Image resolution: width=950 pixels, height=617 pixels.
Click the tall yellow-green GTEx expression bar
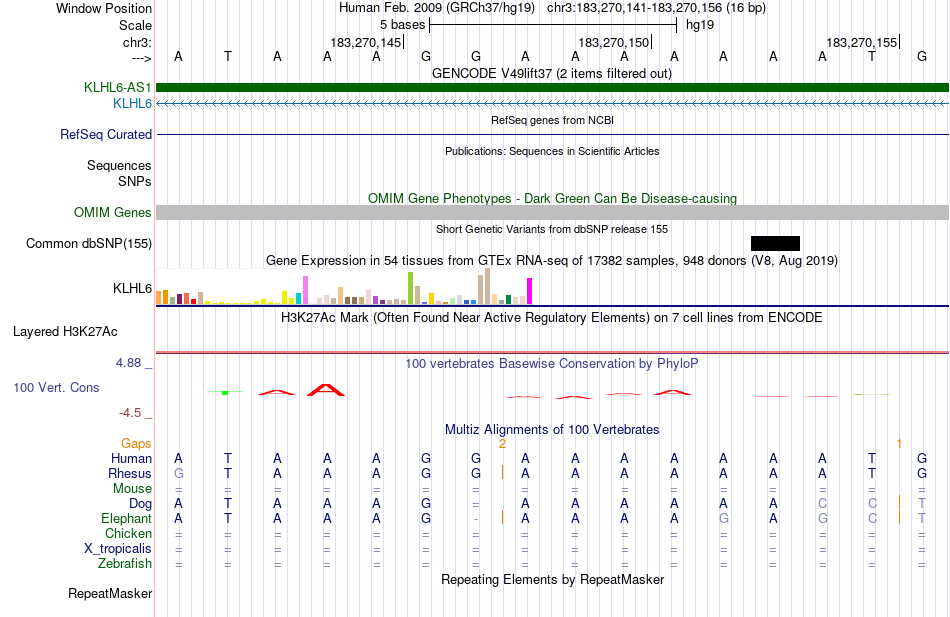[x=410, y=288]
